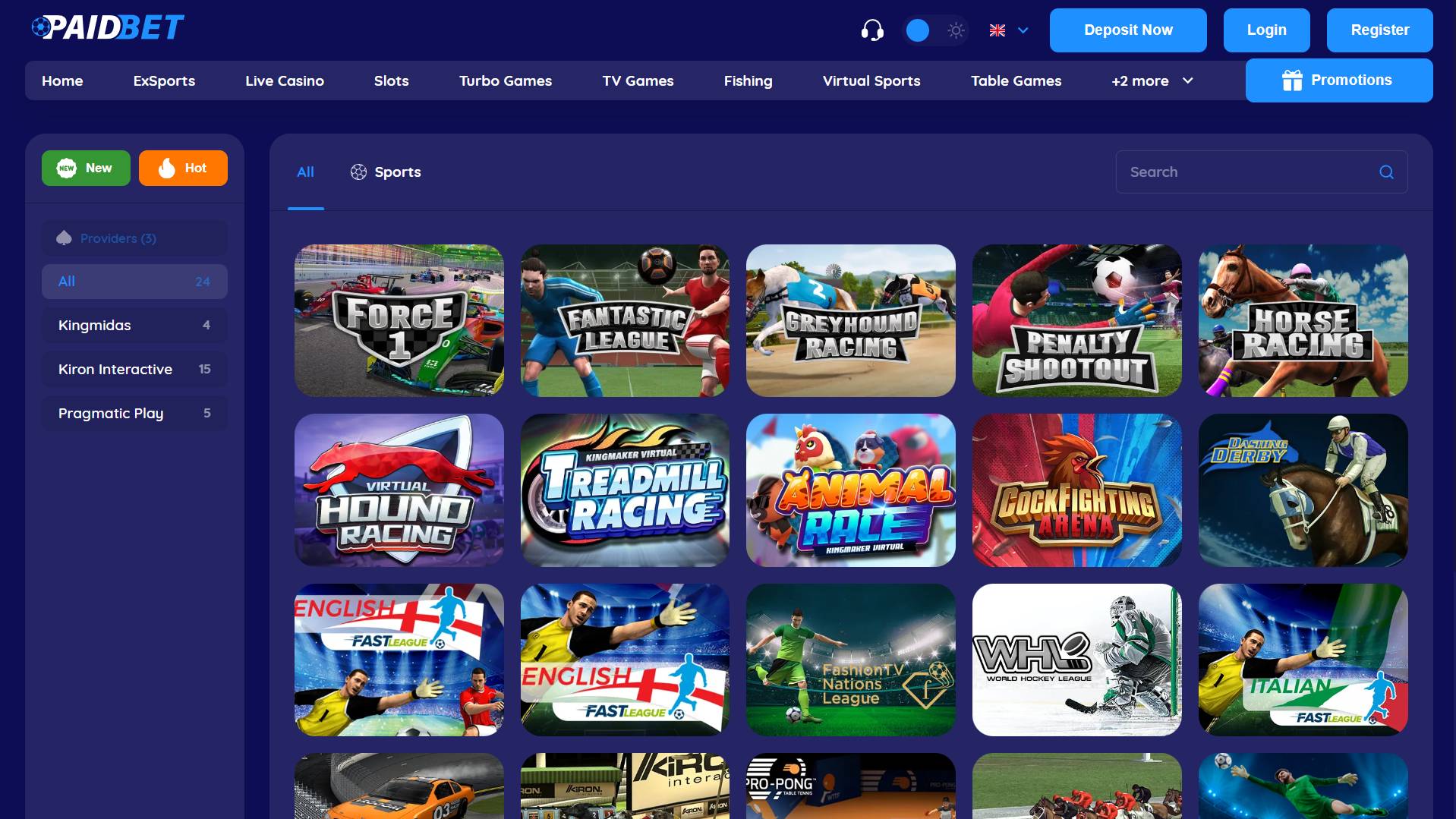Open Cockfighting Arena game tile

tap(1076, 490)
